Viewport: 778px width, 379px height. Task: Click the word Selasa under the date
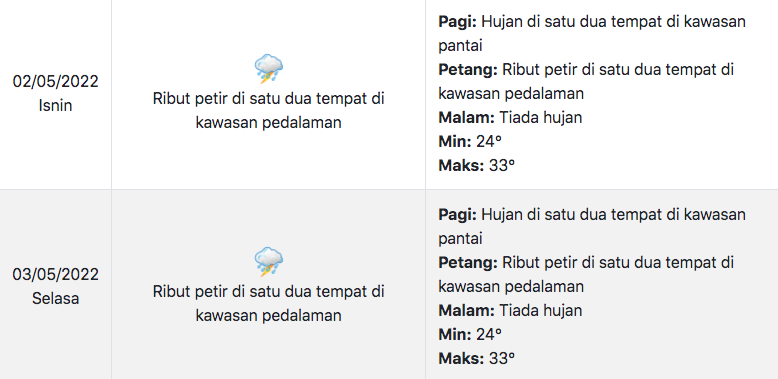56,299
